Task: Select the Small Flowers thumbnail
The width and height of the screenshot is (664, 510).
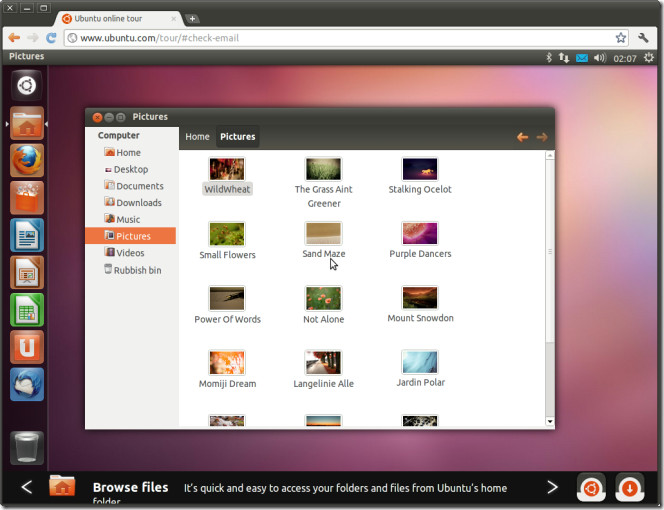Action: tap(227, 234)
